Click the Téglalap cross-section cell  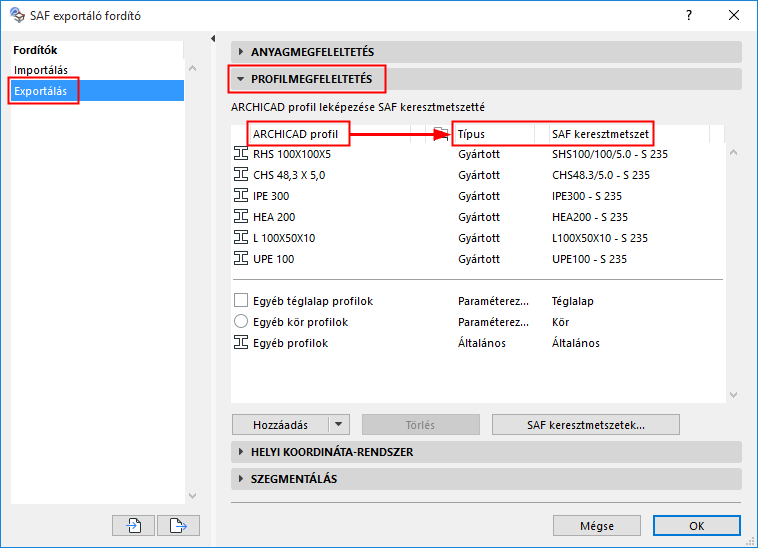tap(573, 301)
